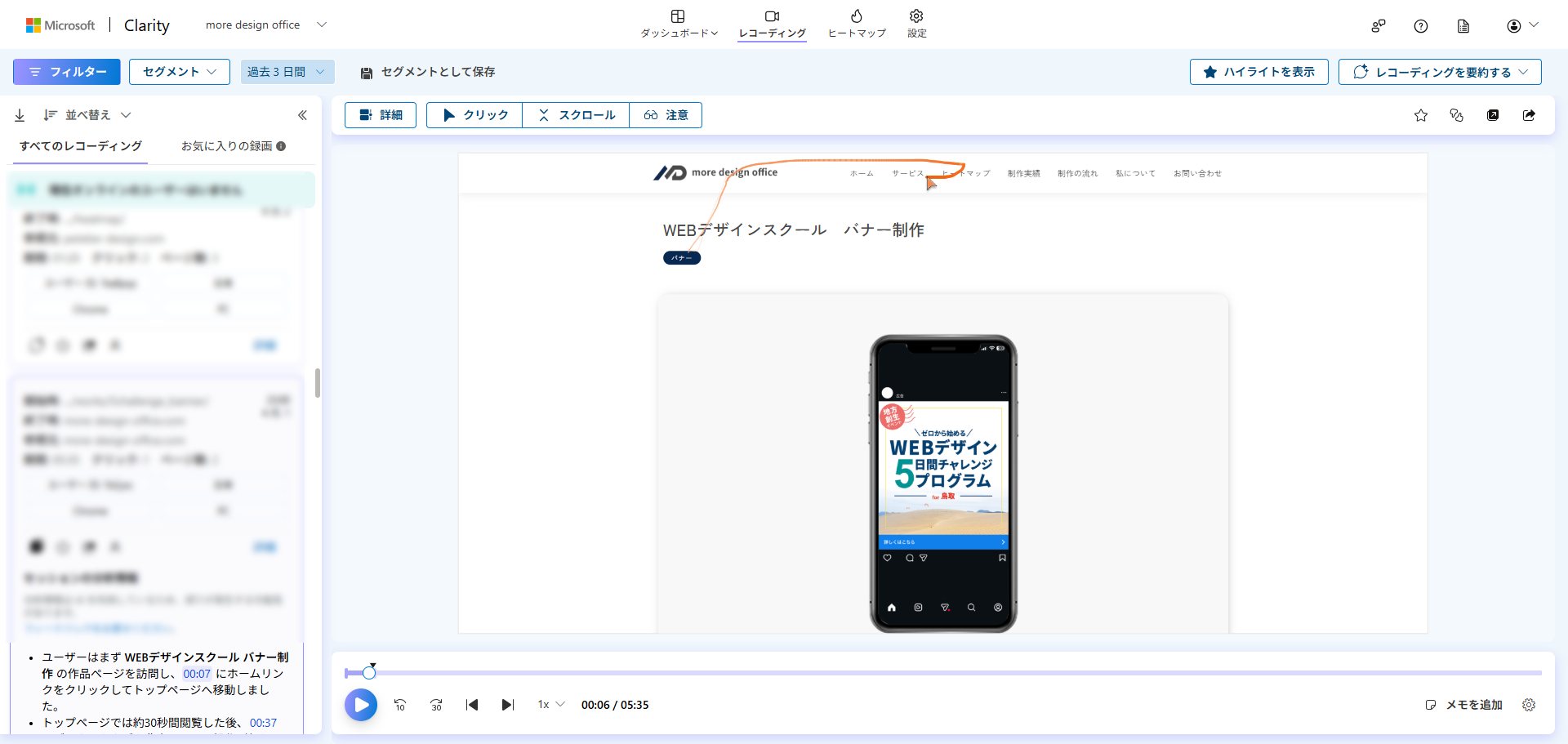Open the ダッシュボード dashboard menu
The height and width of the screenshot is (744, 1568).
coord(679,24)
